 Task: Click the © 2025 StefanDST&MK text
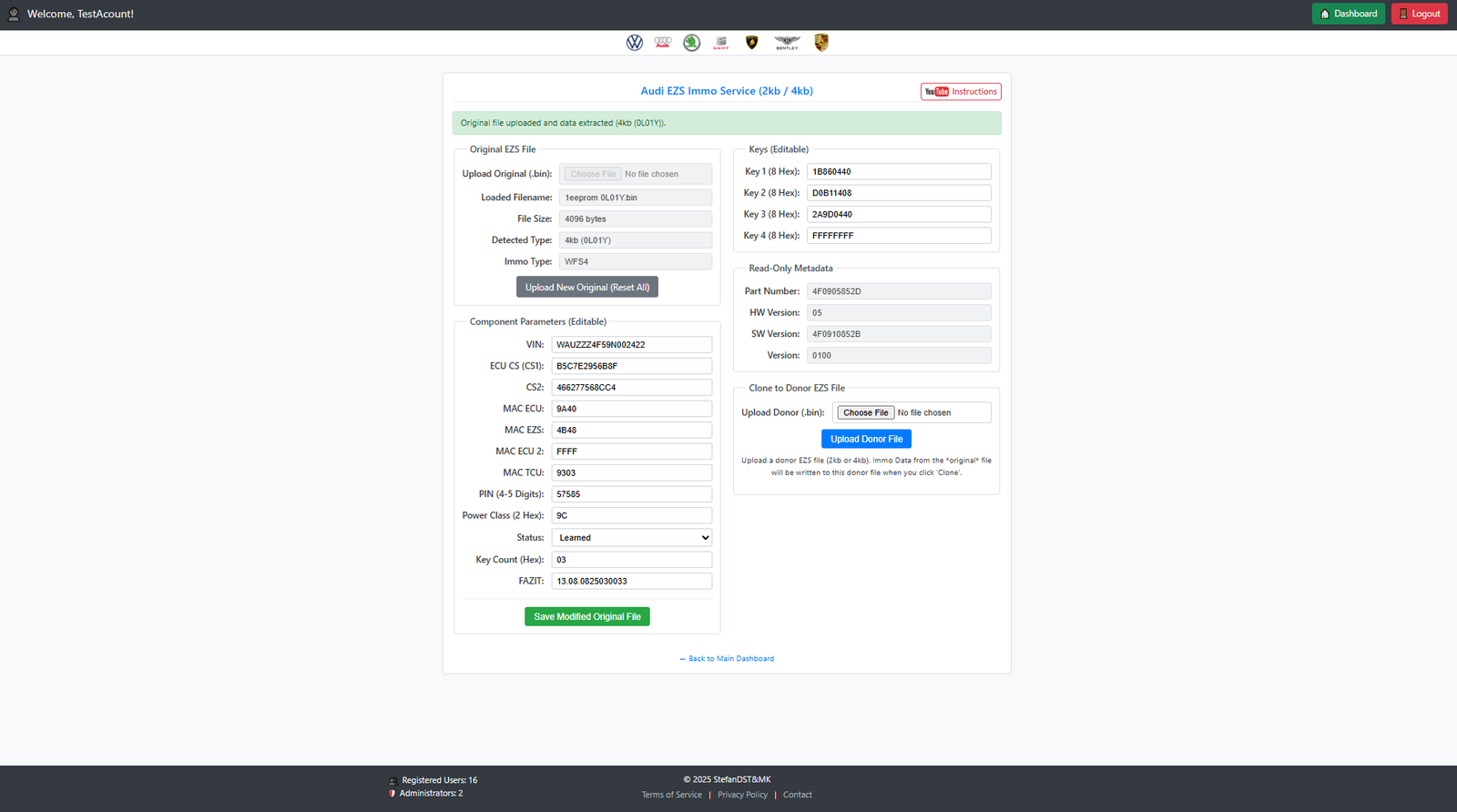[x=727, y=779]
